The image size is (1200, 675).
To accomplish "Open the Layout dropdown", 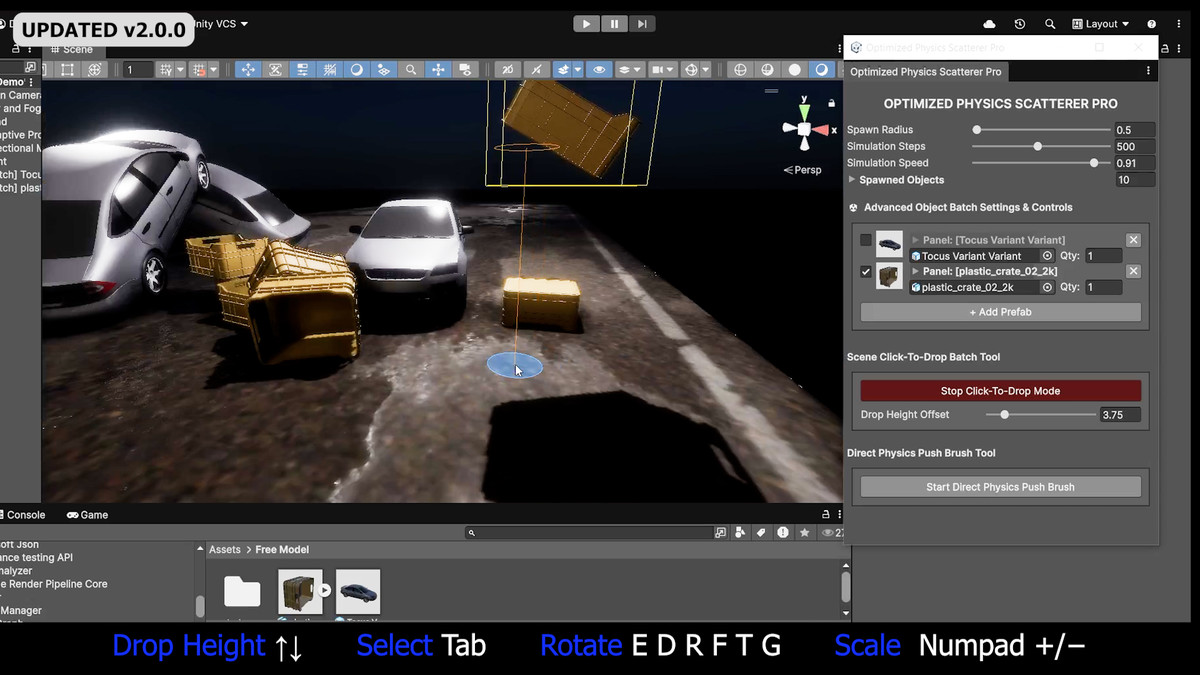I will [x=1100, y=24].
